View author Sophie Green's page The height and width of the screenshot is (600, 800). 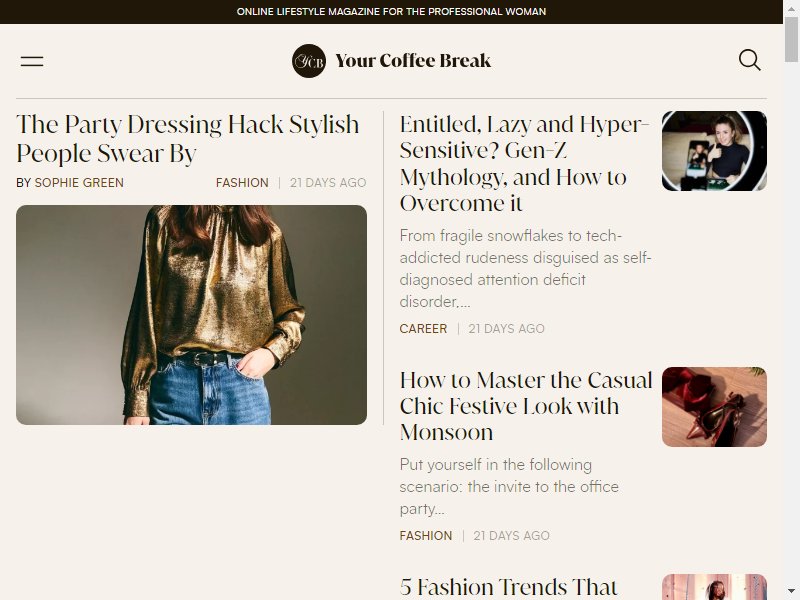79,183
